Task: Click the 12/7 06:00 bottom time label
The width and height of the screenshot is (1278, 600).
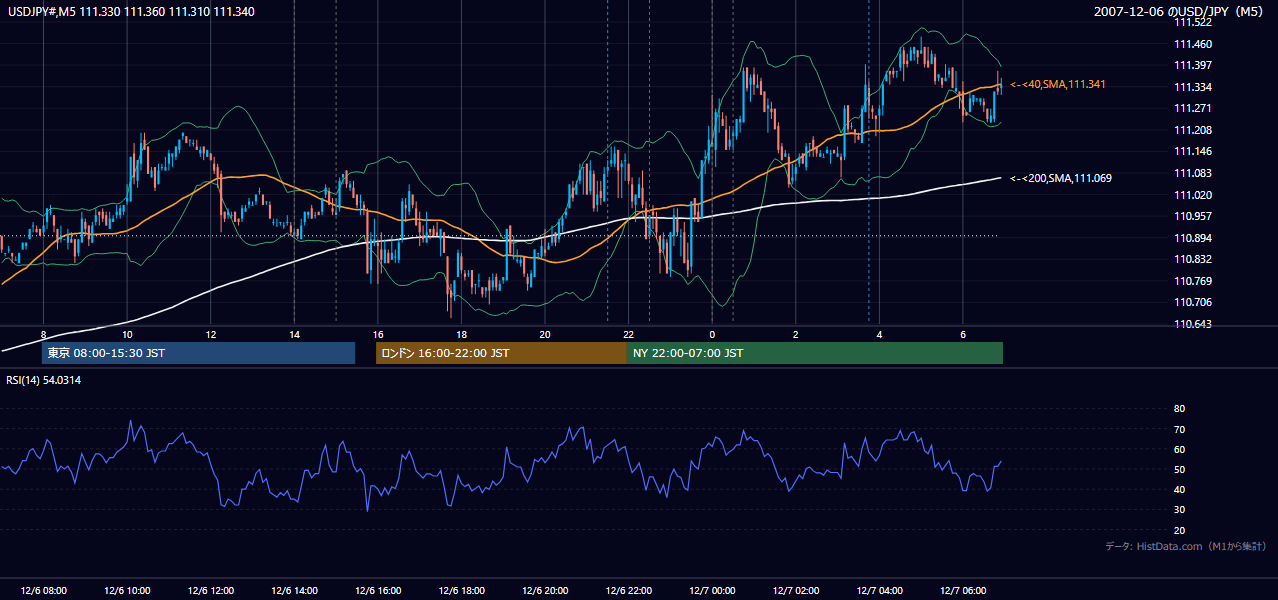Action: click(x=962, y=591)
